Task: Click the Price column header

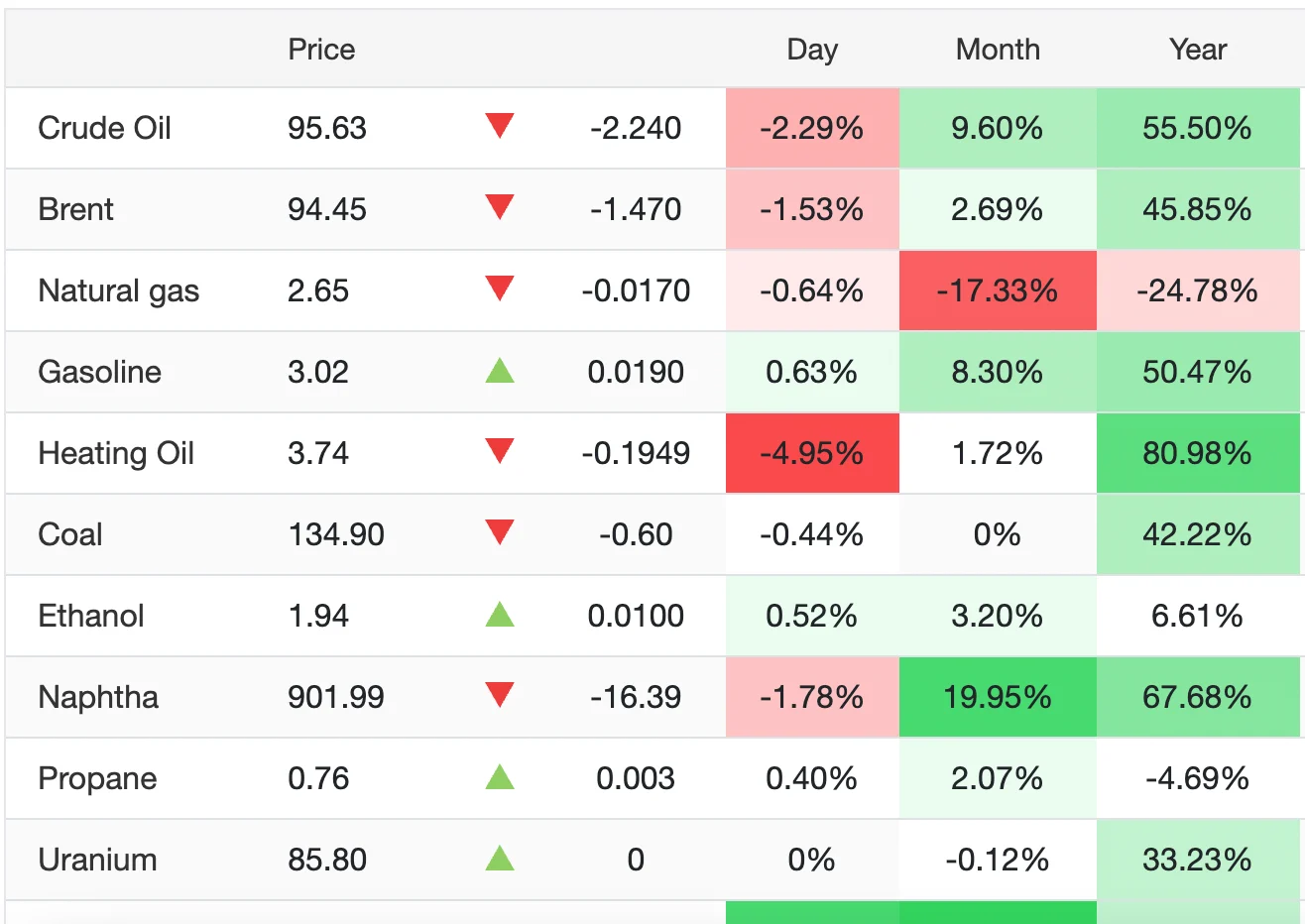Action: (x=321, y=50)
